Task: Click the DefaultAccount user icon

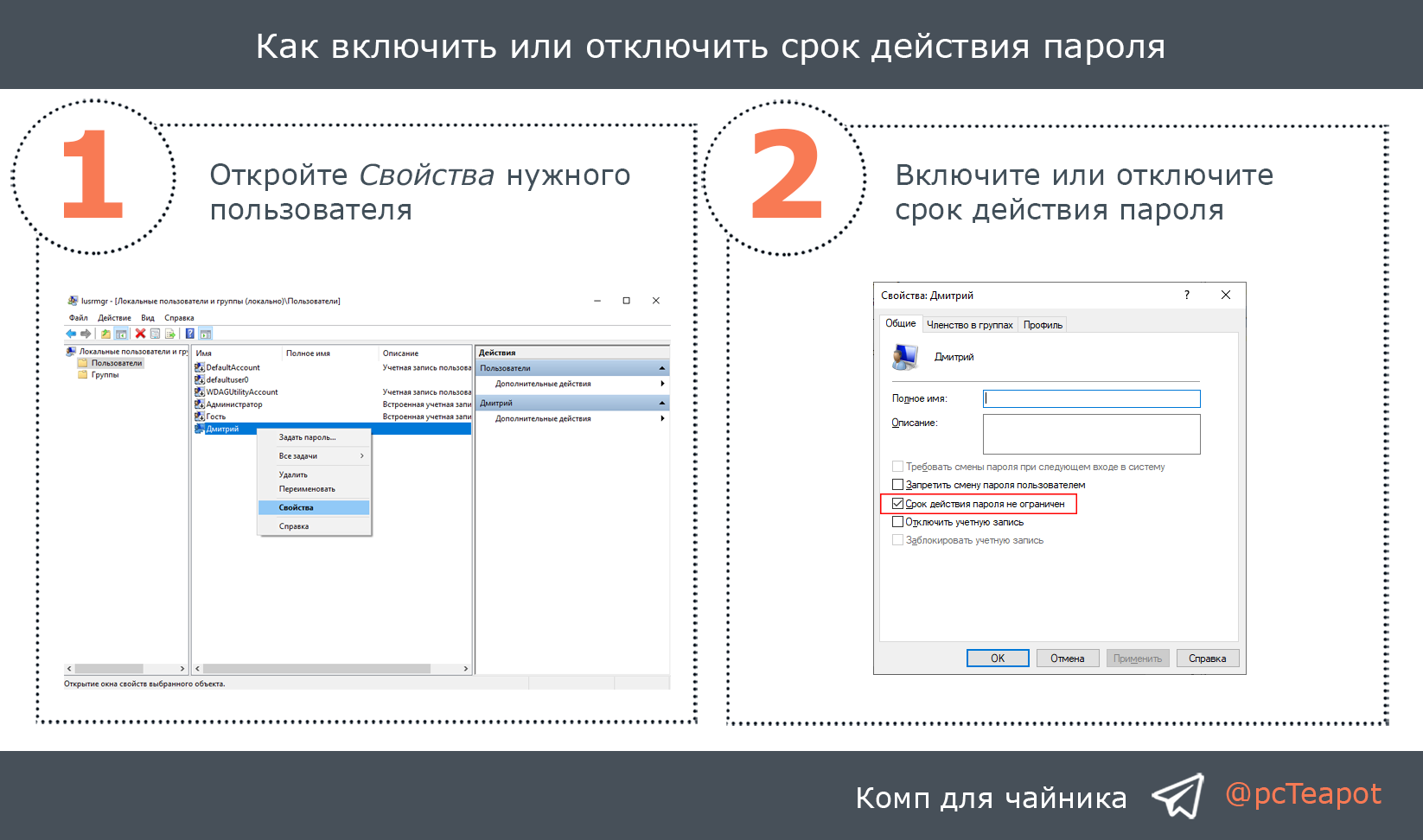Action: coord(200,367)
